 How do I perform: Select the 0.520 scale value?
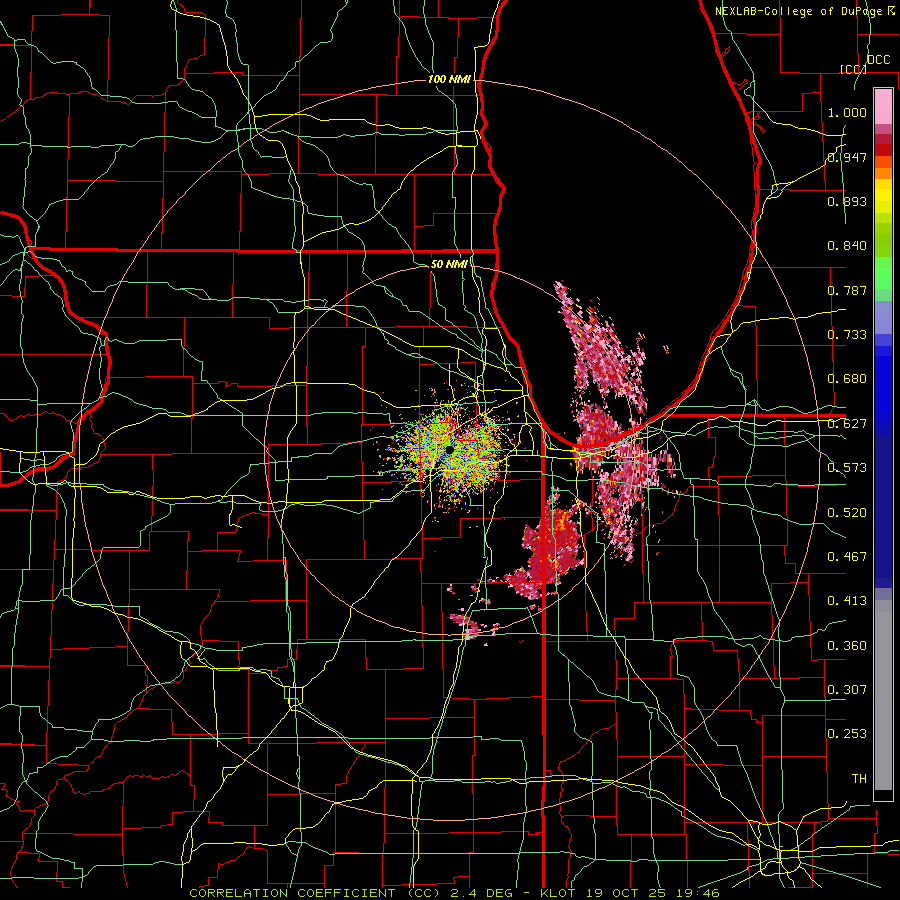tap(847, 512)
